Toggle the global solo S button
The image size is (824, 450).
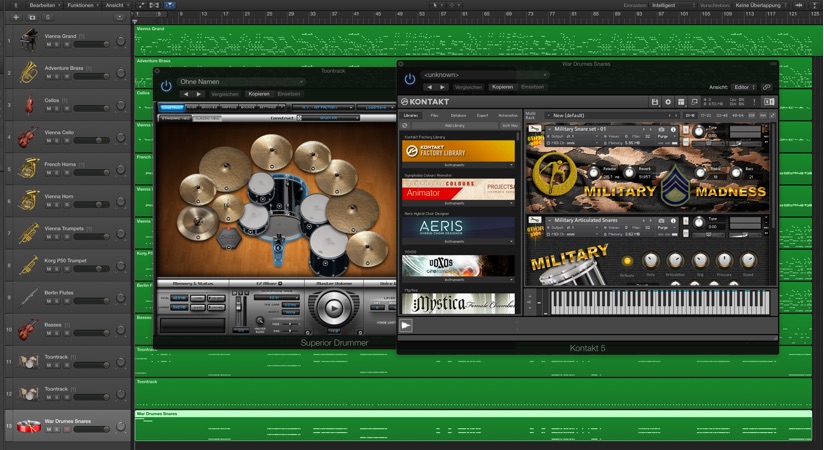tap(47, 17)
